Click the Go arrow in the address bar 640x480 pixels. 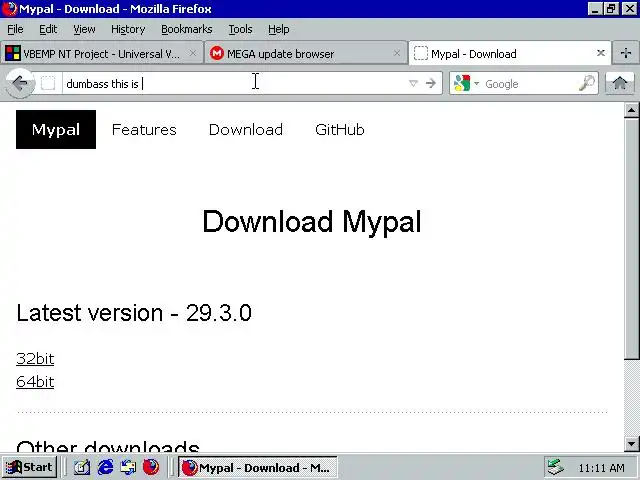(x=431, y=83)
